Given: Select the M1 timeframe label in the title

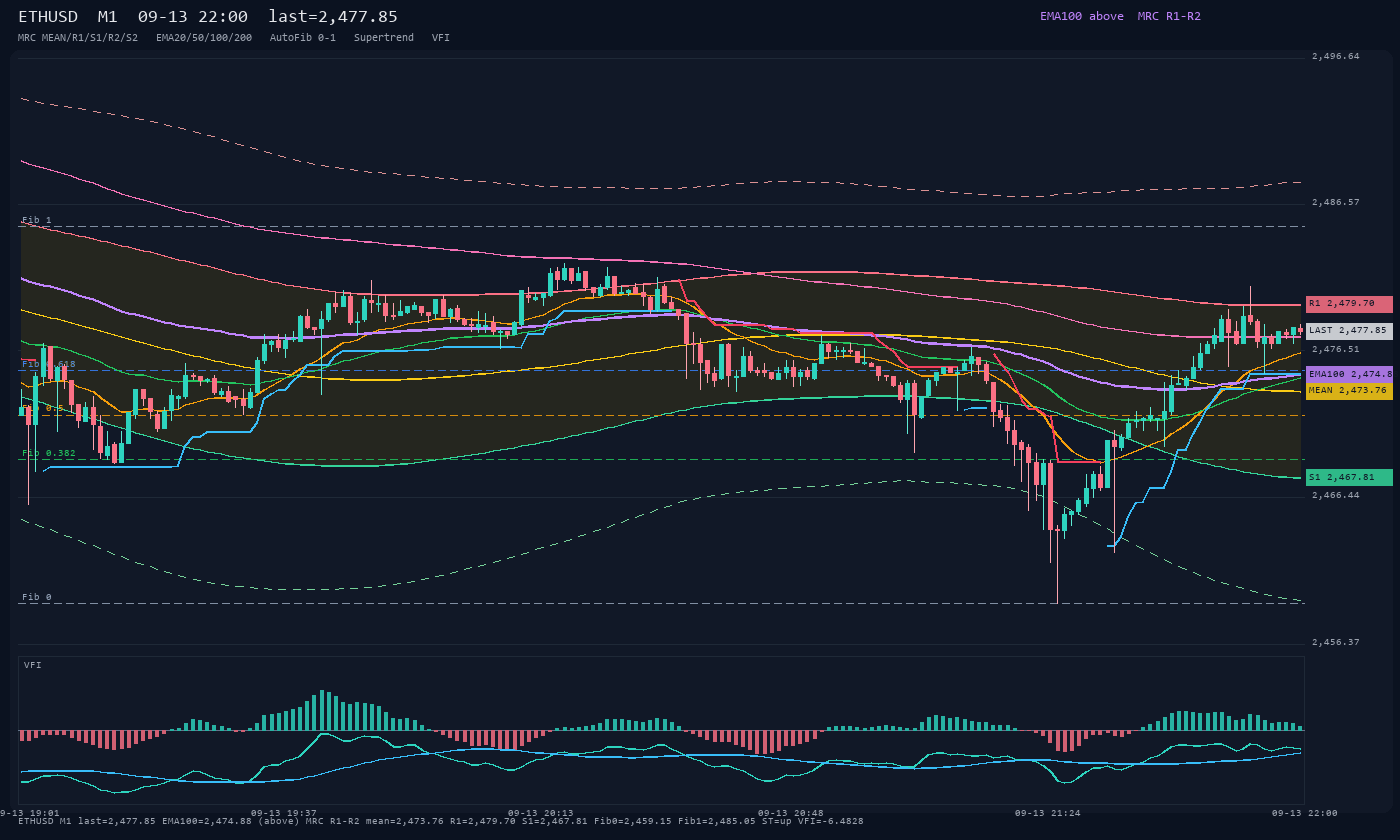Looking at the screenshot, I should coord(108,16).
